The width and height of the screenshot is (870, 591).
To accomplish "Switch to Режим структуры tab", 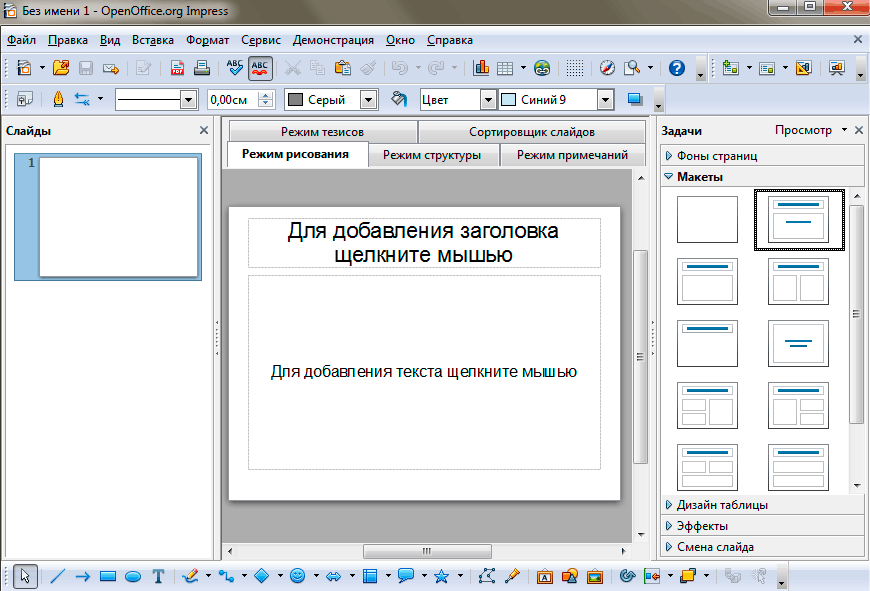I will pyautogui.click(x=432, y=155).
